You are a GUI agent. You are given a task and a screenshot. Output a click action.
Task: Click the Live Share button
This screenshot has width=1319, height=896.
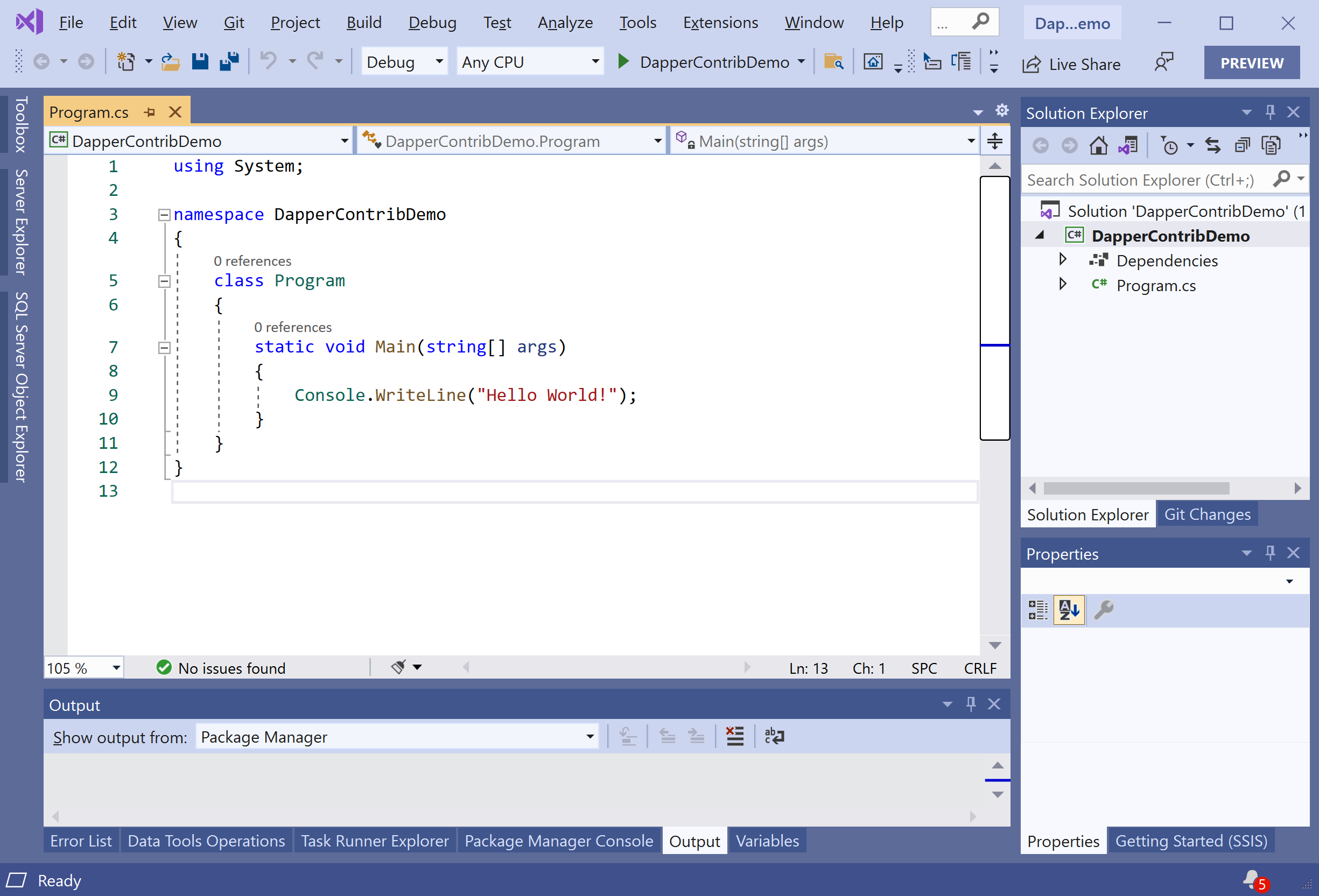(1071, 64)
